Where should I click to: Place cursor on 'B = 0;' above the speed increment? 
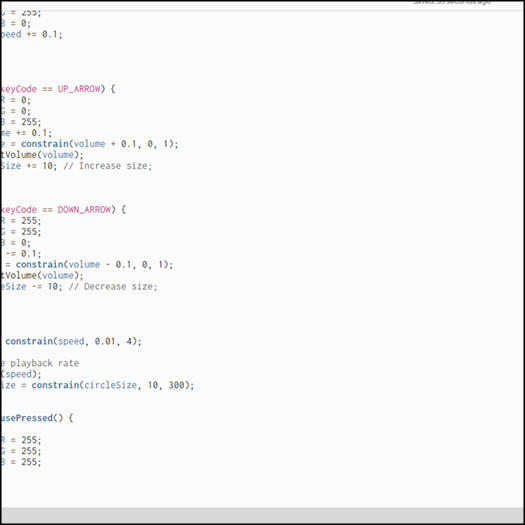(x=16, y=23)
